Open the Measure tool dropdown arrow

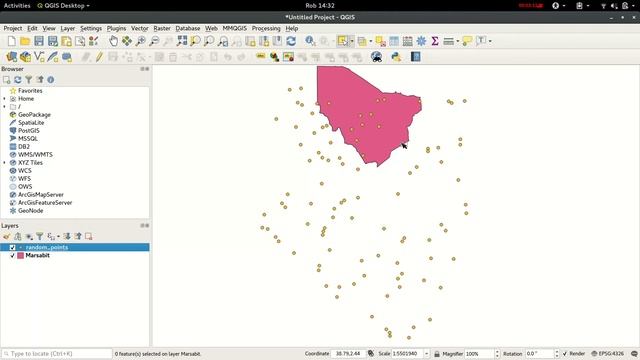pyautogui.click(x=458, y=41)
